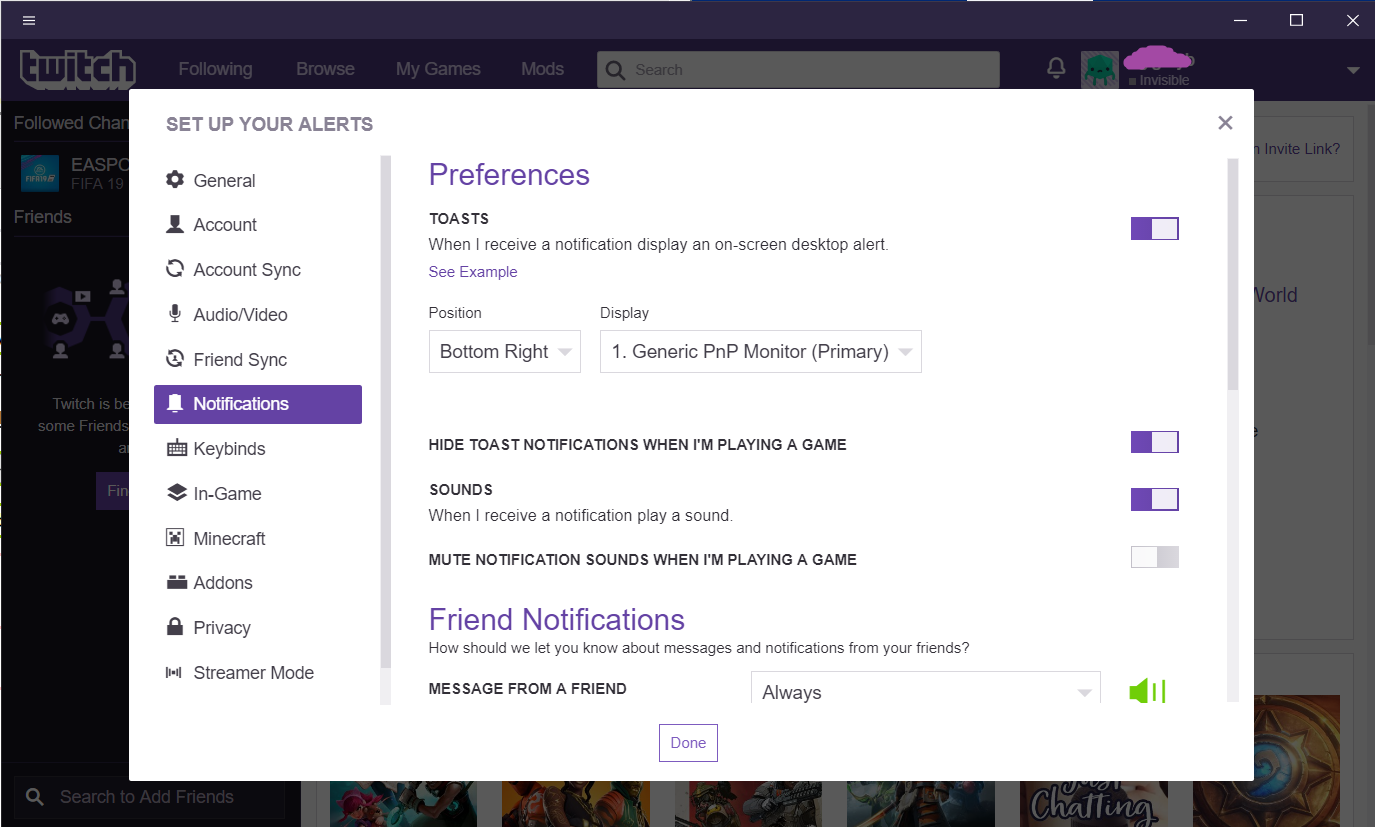Go to the Following page
Viewport: 1375px width, 827px height.
tap(215, 69)
